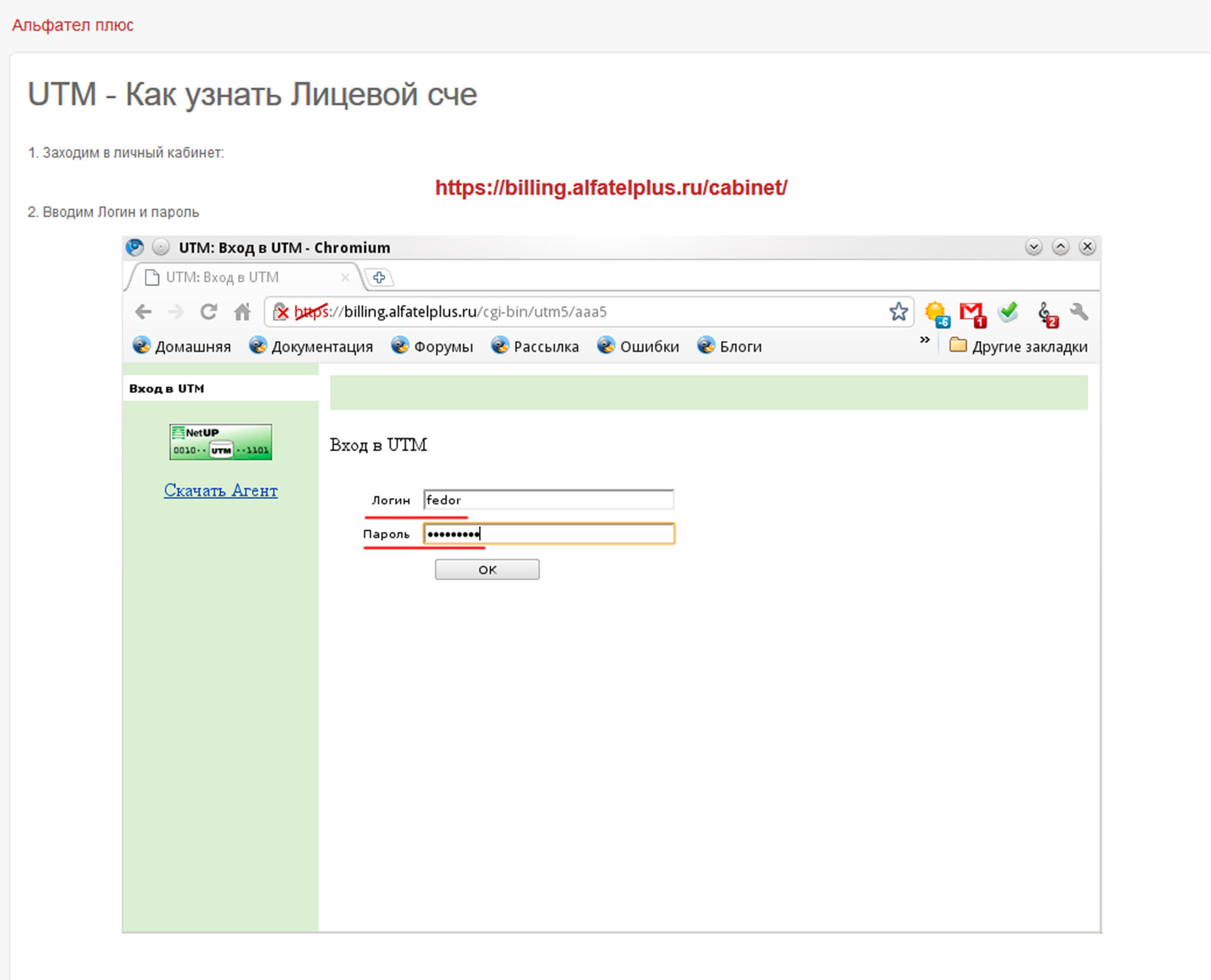Click the NetUP UTM logo
Image resolution: width=1211 pixels, height=980 pixels.
tap(221, 442)
